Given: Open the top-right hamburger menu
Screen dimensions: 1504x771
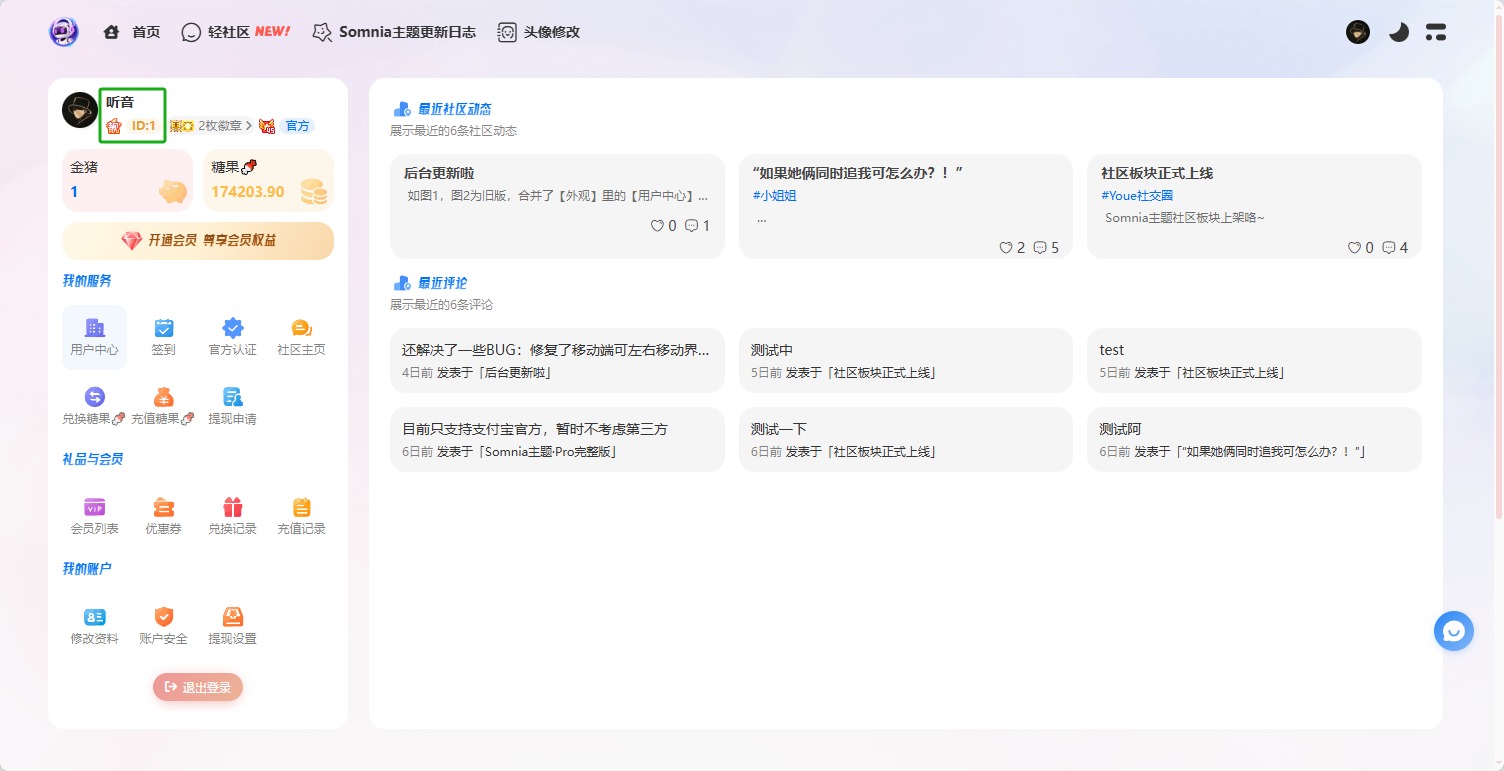Looking at the screenshot, I should click(1436, 32).
